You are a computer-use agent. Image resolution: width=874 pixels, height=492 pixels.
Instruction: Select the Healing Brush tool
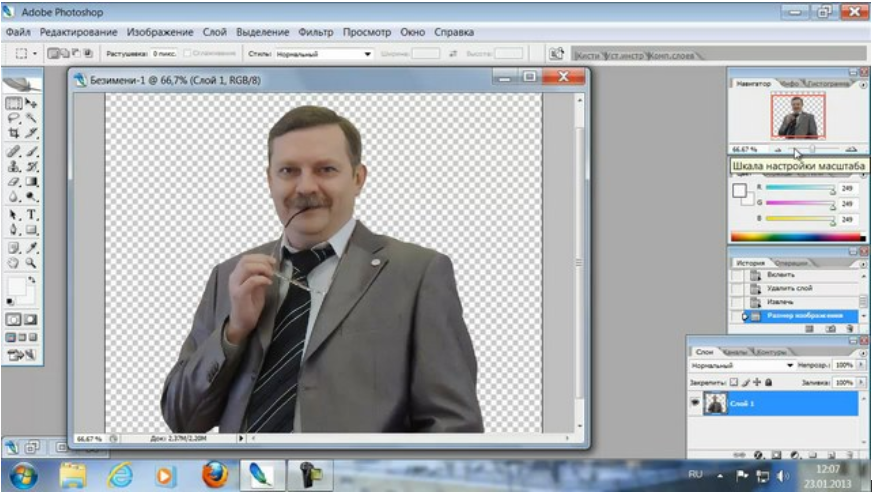click(14, 152)
